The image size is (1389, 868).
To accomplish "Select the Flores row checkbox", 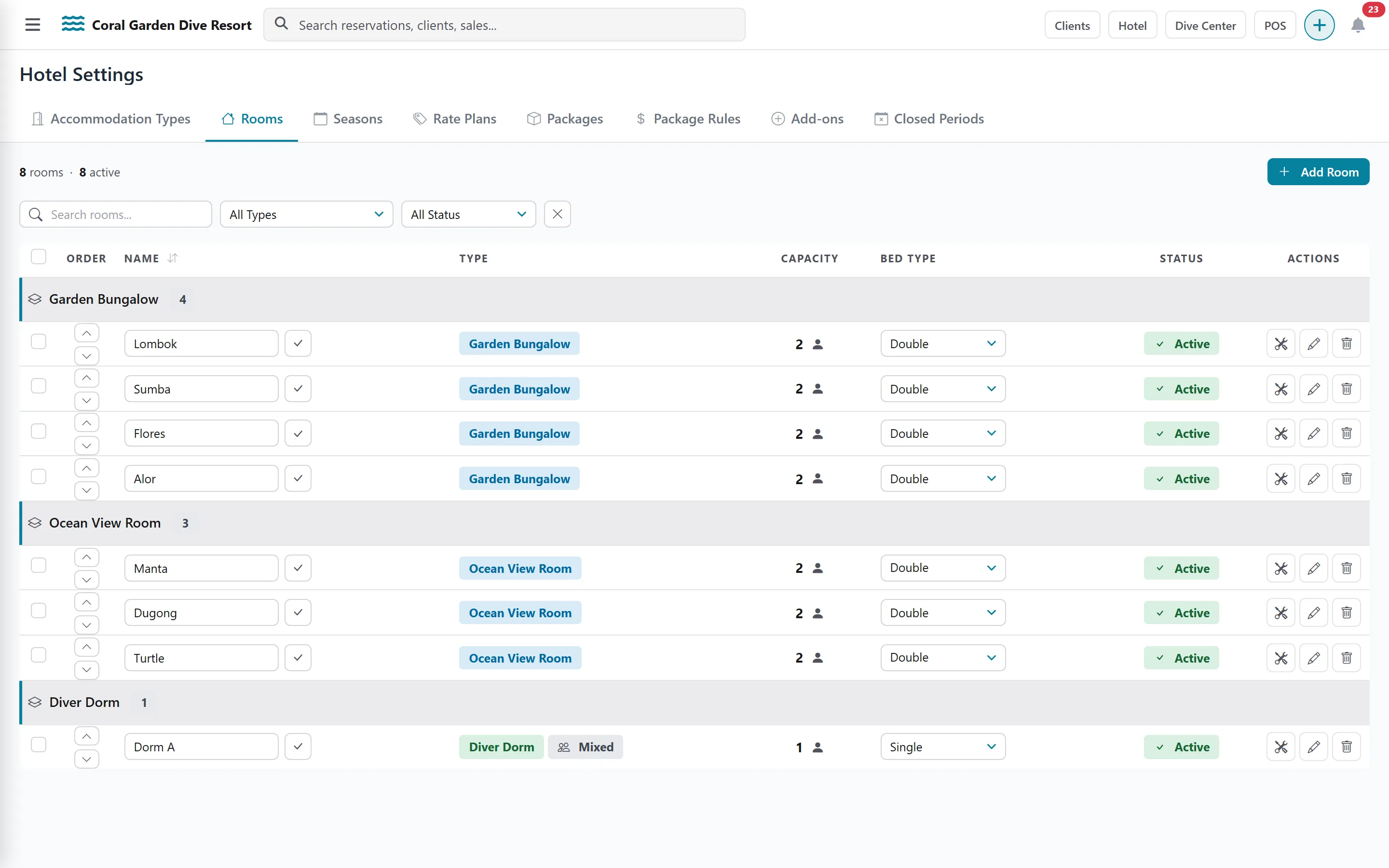I will click(x=39, y=431).
